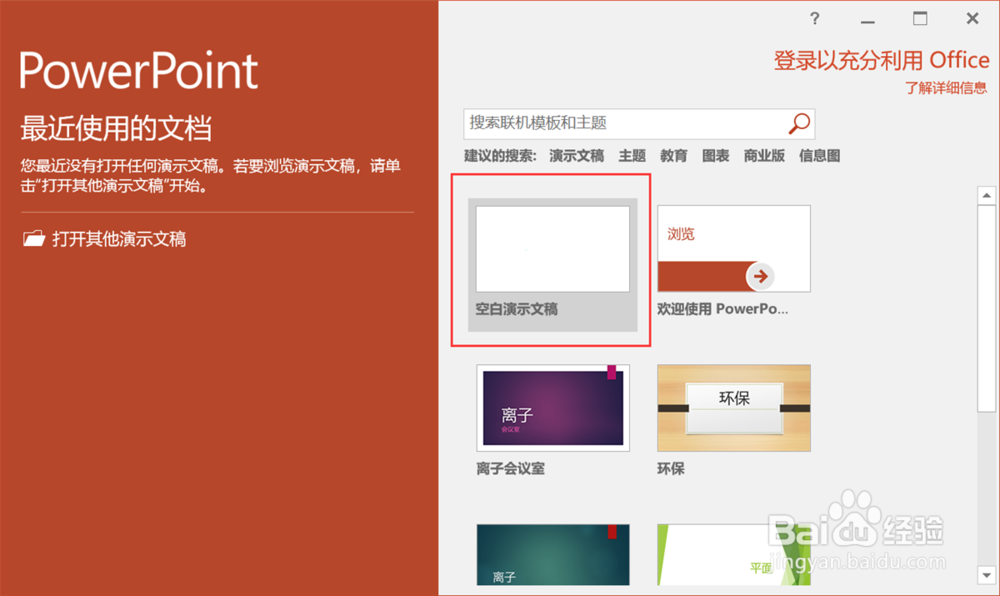The height and width of the screenshot is (596, 1000).
Task: Click the folder icon beside 打开其他演示文稿
Action: pyautogui.click(x=34, y=238)
